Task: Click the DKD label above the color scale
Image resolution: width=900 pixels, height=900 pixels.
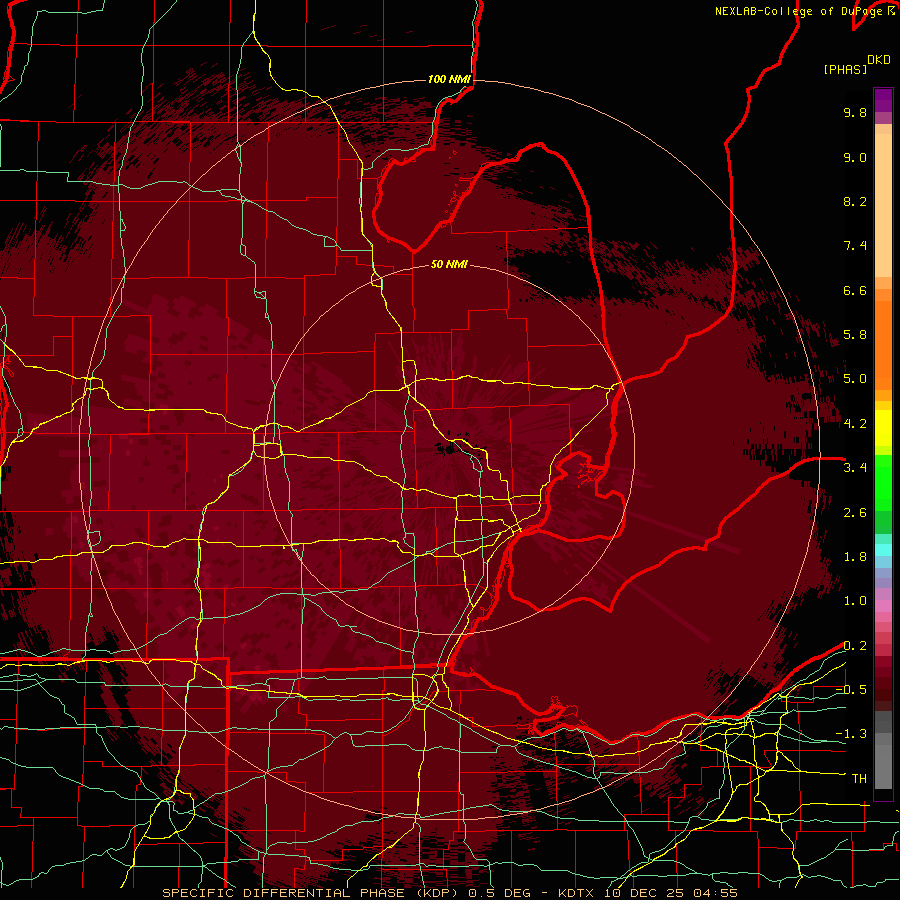Action: click(879, 60)
